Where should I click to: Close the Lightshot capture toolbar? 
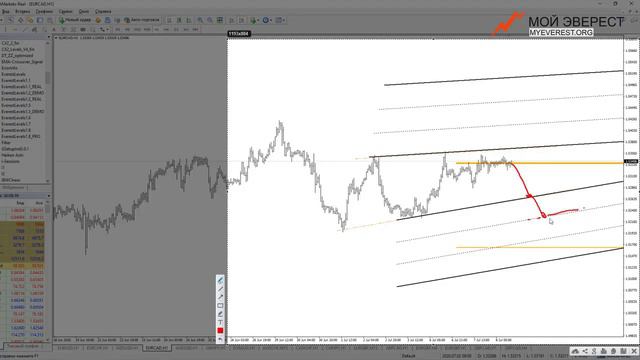tap(634, 351)
